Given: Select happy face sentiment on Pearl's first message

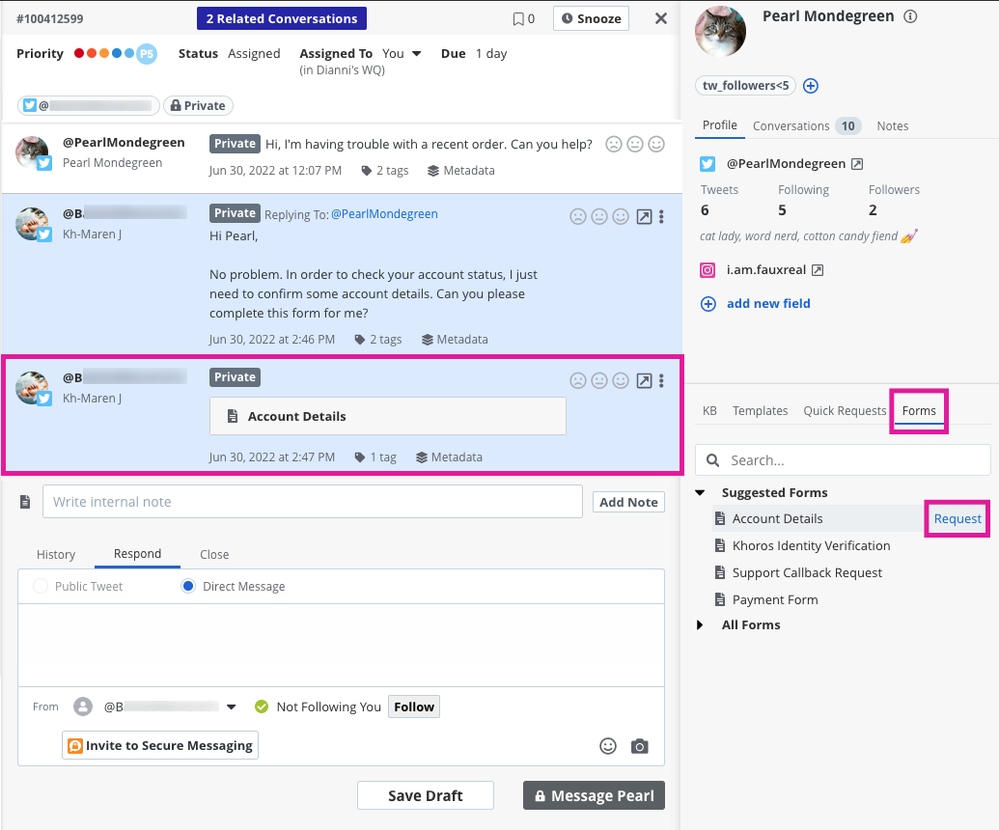Looking at the screenshot, I should point(656,145).
